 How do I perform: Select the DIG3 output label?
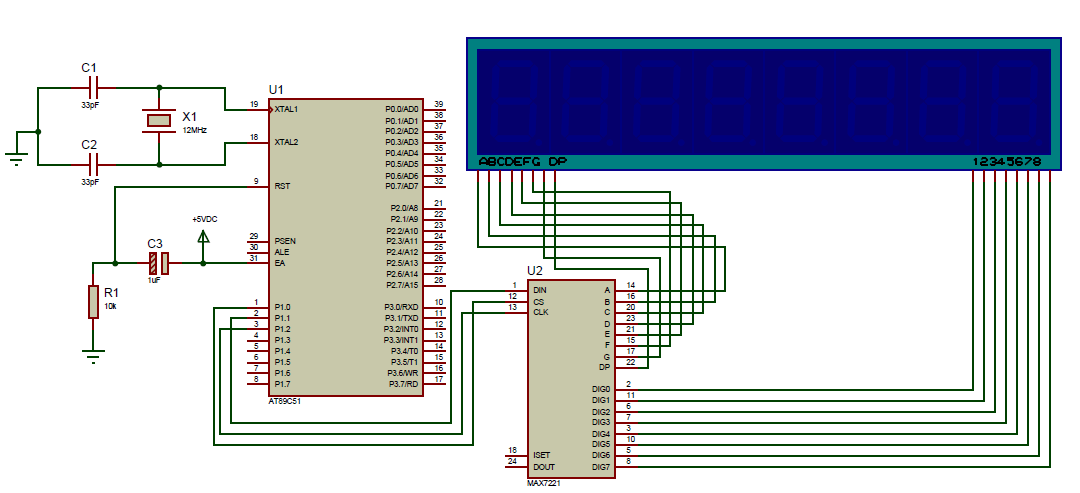pos(601,422)
